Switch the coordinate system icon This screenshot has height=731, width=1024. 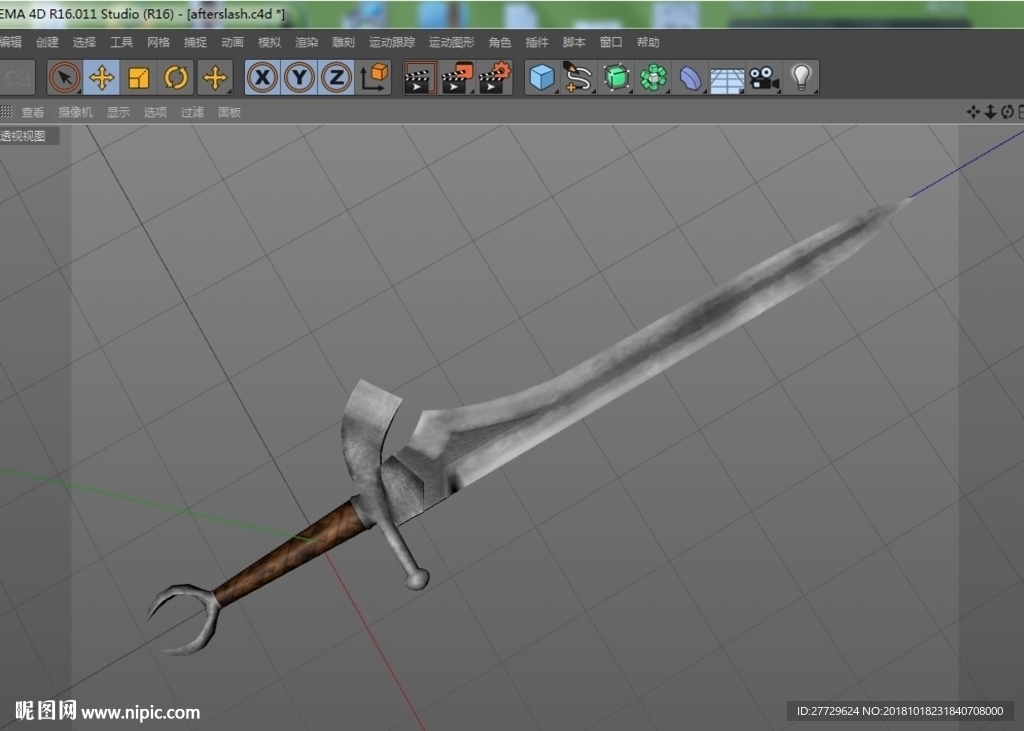(x=374, y=78)
